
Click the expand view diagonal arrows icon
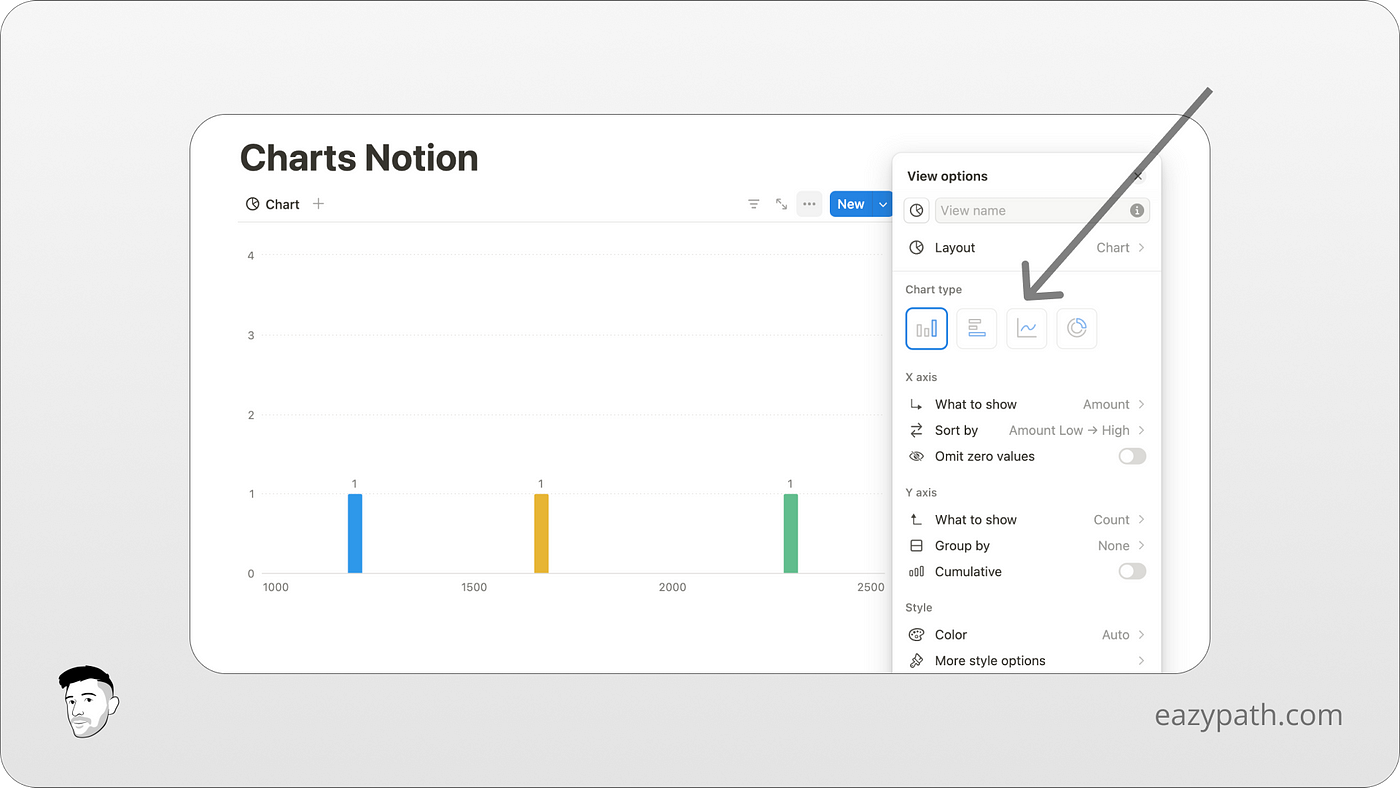781,204
